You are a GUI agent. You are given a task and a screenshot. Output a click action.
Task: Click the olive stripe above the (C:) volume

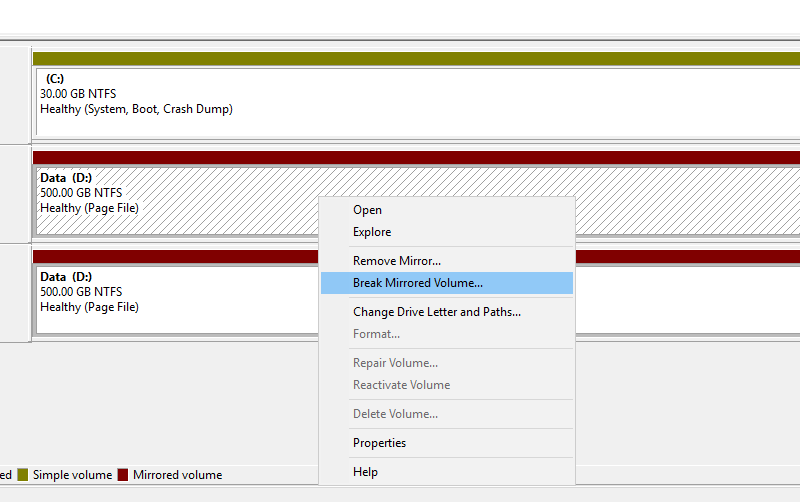[400, 58]
